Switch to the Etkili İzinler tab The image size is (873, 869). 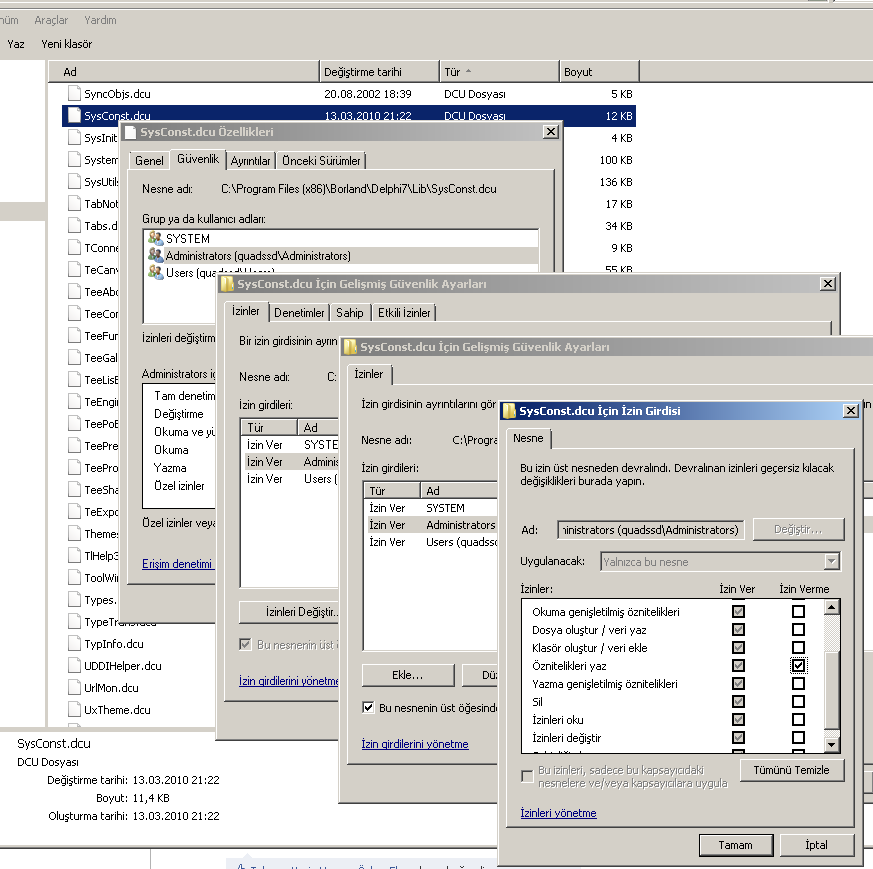[x=404, y=313]
